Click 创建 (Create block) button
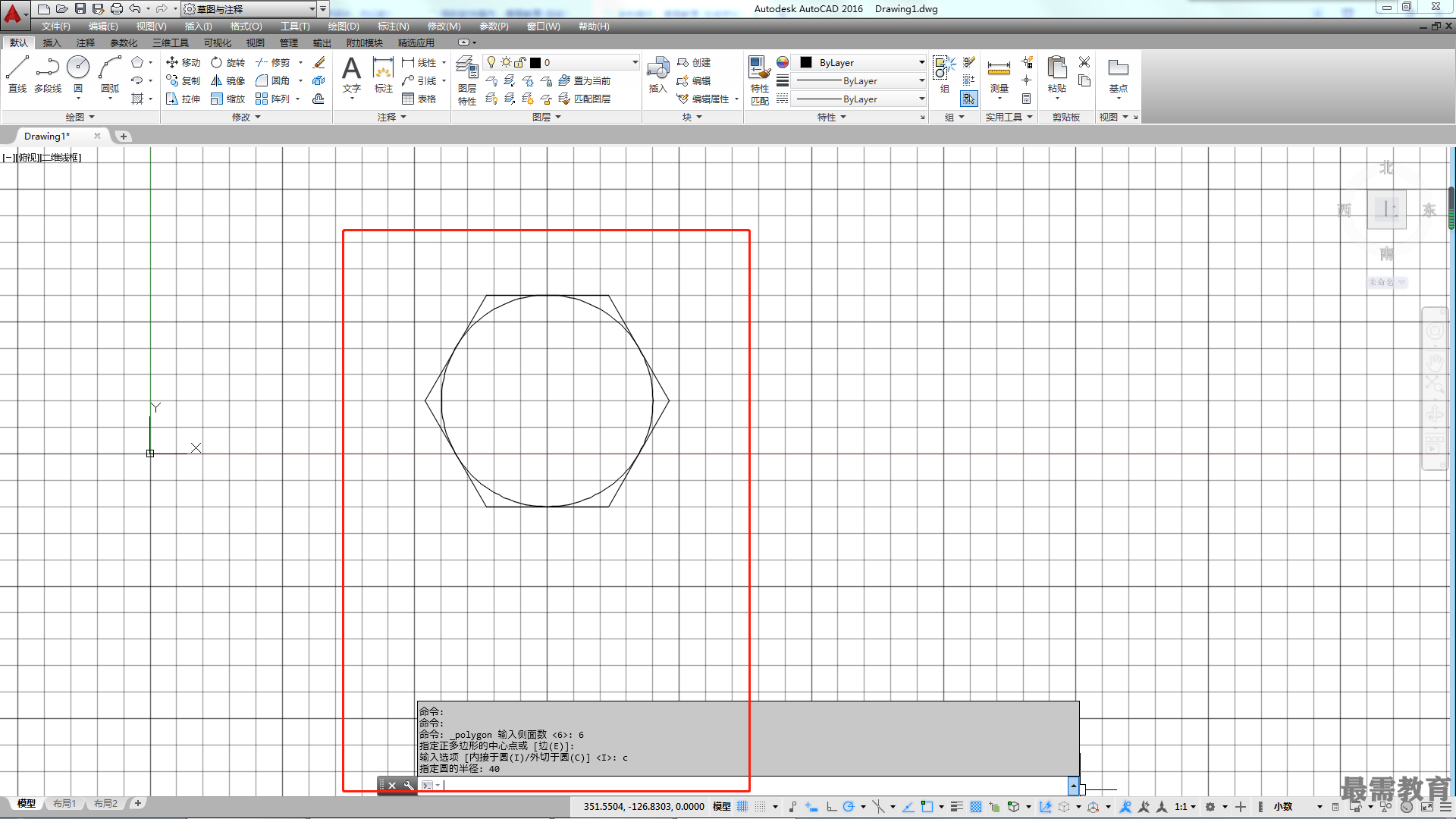 click(x=694, y=62)
